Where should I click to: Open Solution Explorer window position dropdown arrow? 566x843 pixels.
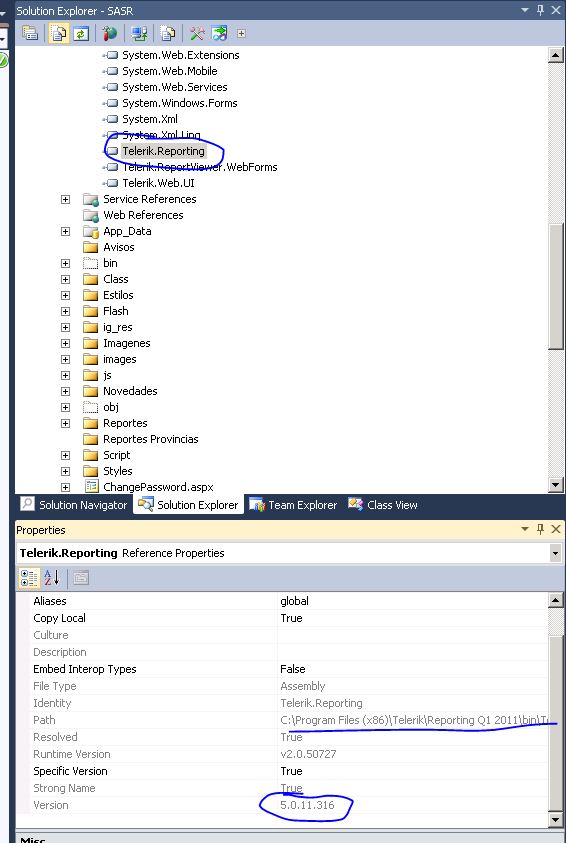click(525, 10)
